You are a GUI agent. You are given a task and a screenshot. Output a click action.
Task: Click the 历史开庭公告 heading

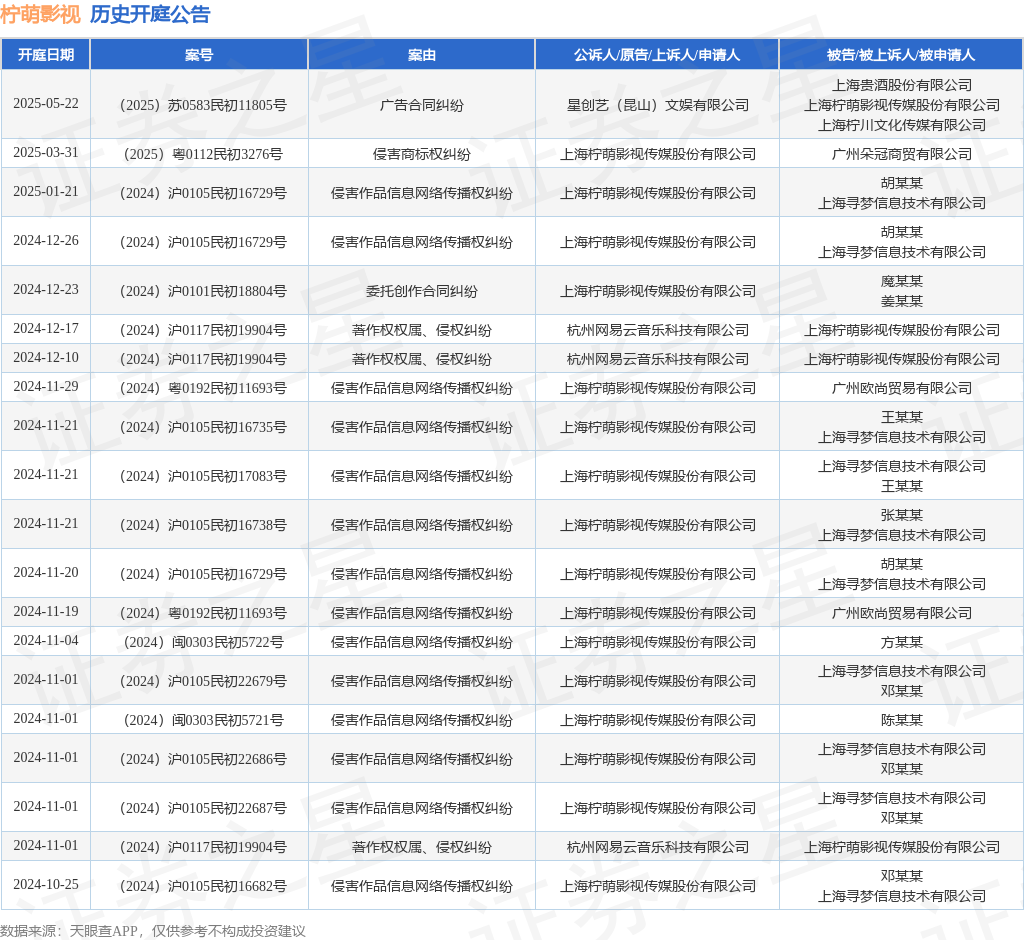150,14
